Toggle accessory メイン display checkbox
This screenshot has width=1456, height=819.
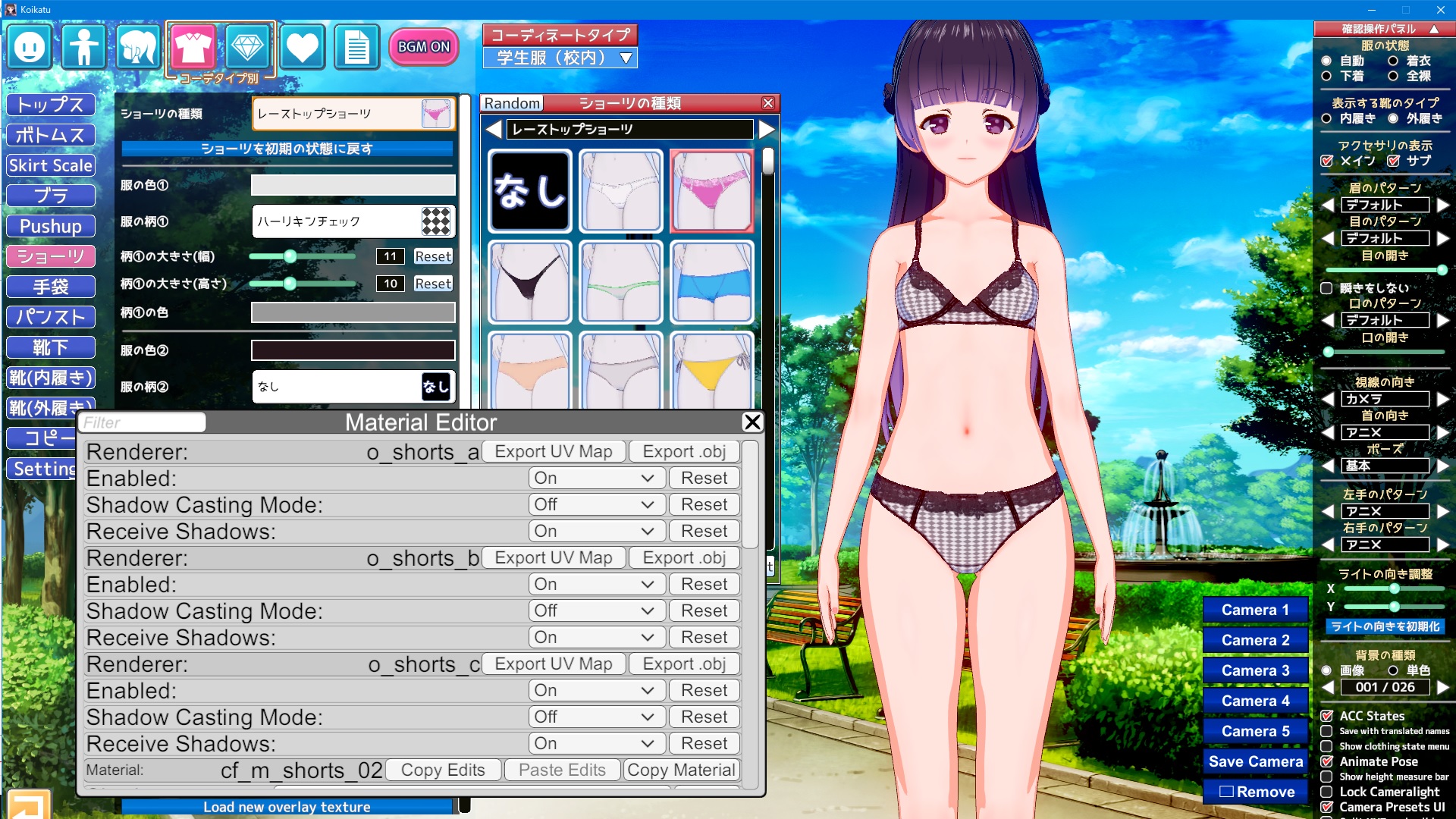1327,161
